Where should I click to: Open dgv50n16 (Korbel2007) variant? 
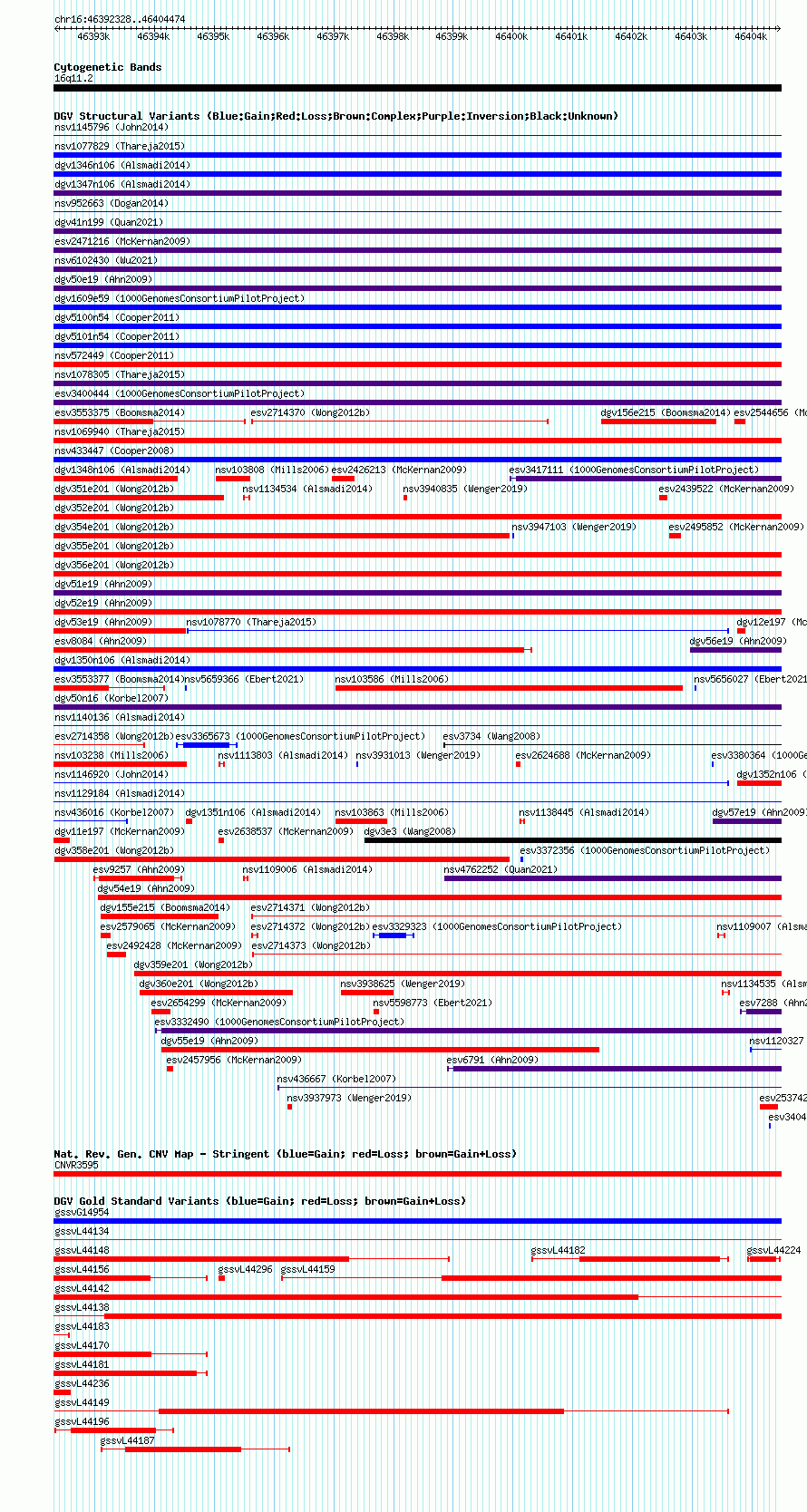point(112,698)
